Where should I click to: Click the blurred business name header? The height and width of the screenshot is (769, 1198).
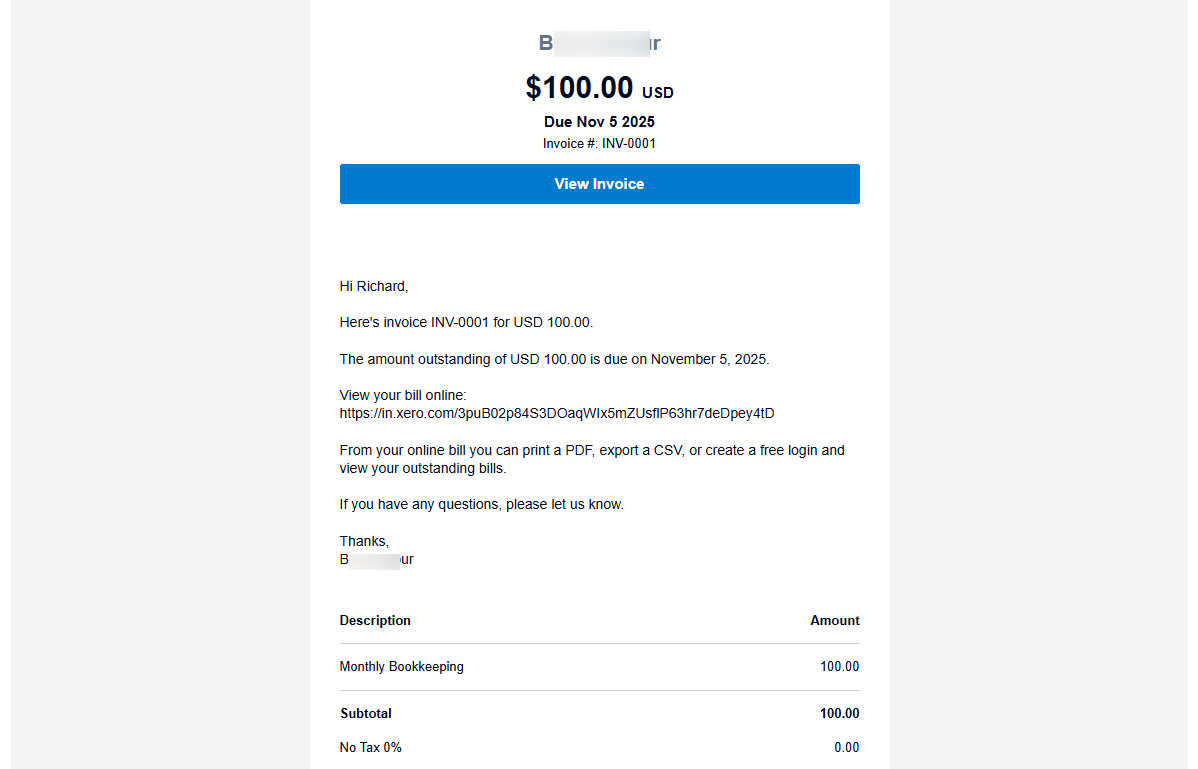598,43
